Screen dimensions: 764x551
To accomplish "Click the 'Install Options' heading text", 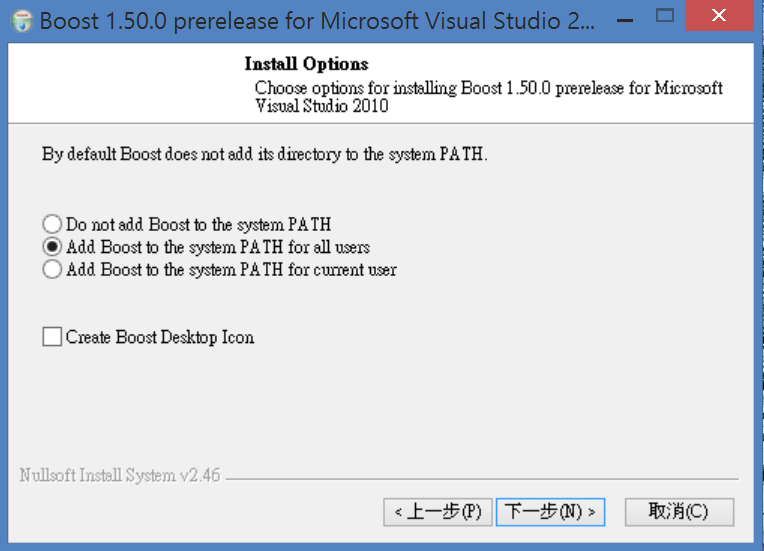I will (x=306, y=64).
